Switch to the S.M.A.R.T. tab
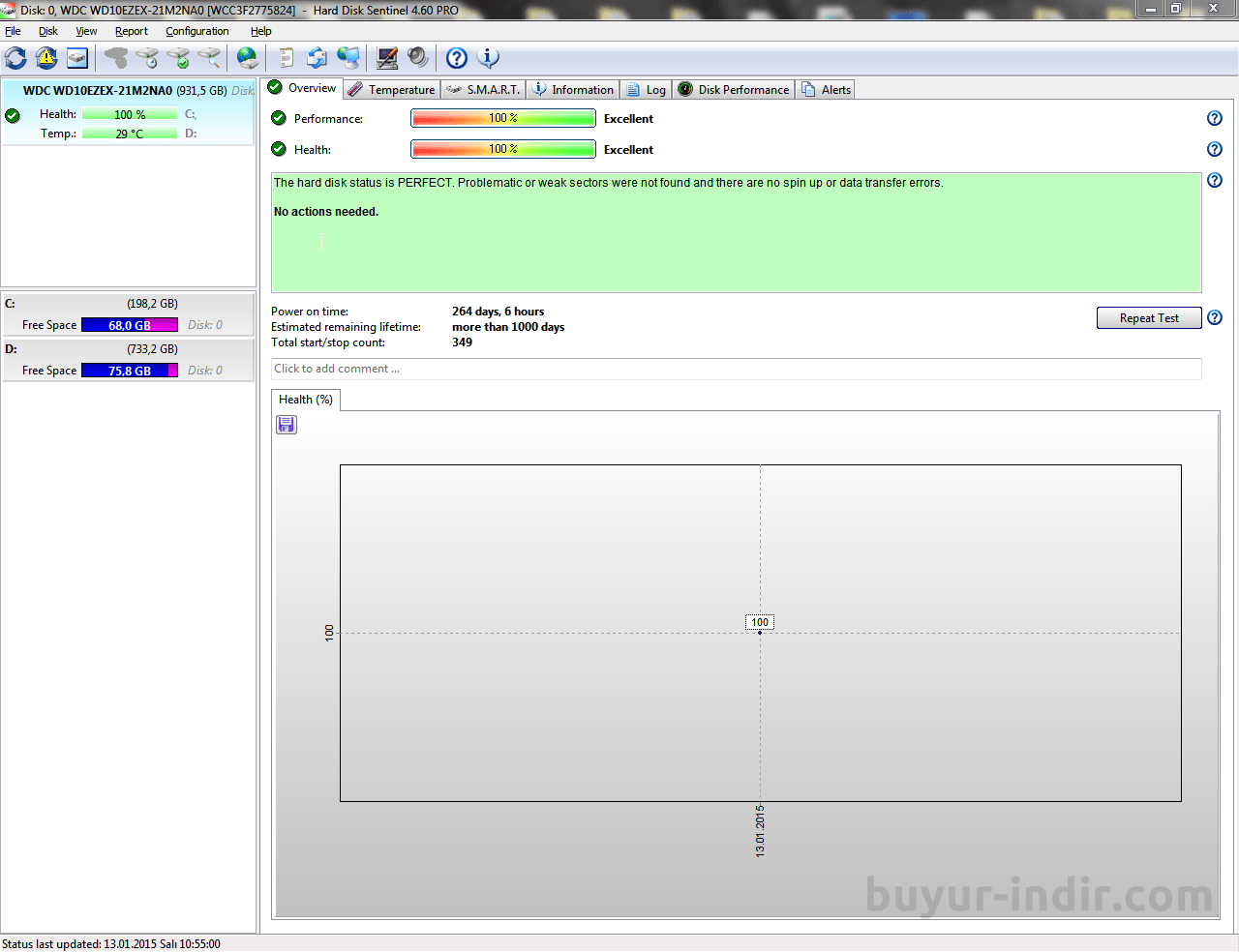The image size is (1239, 952). pyautogui.click(x=483, y=89)
